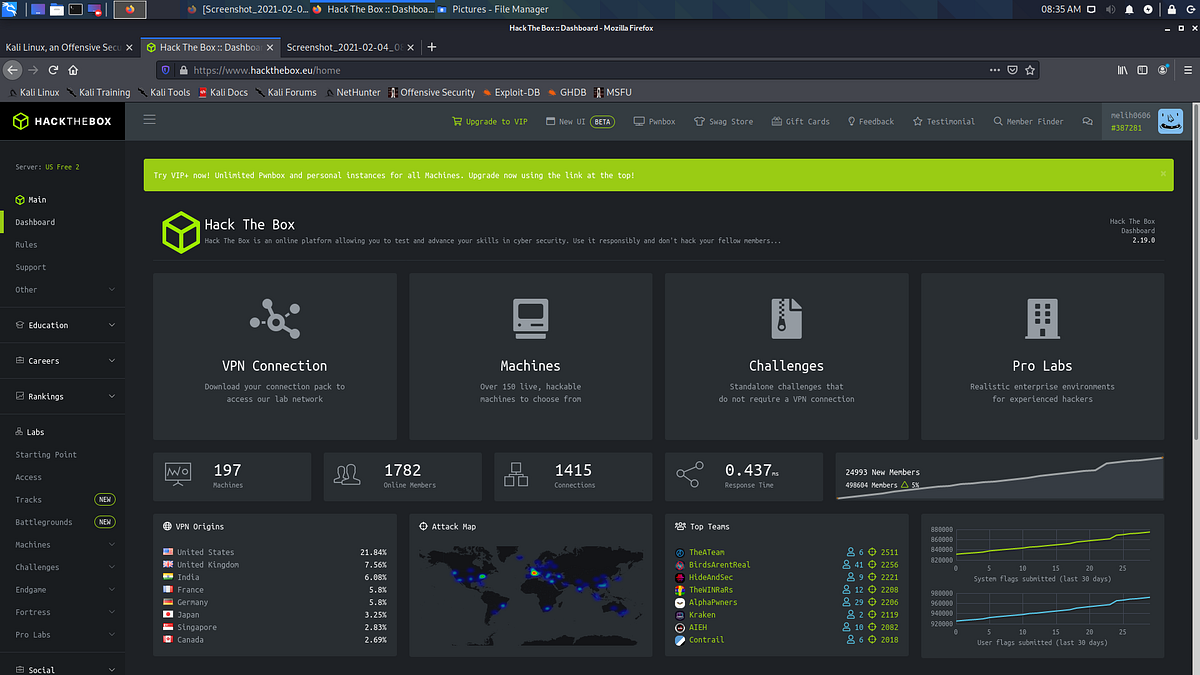
Task: Open the chat messages icon
Action: pyautogui.click(x=1087, y=122)
